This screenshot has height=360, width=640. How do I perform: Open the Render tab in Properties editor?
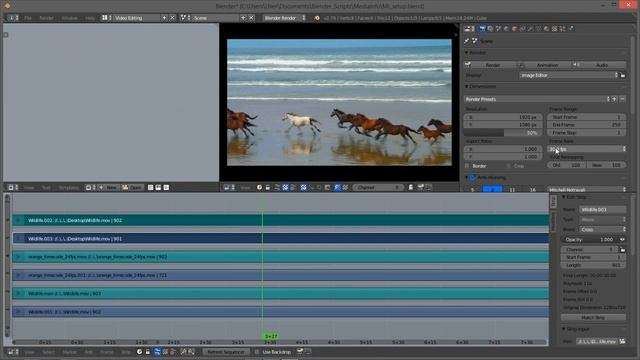click(x=482, y=29)
